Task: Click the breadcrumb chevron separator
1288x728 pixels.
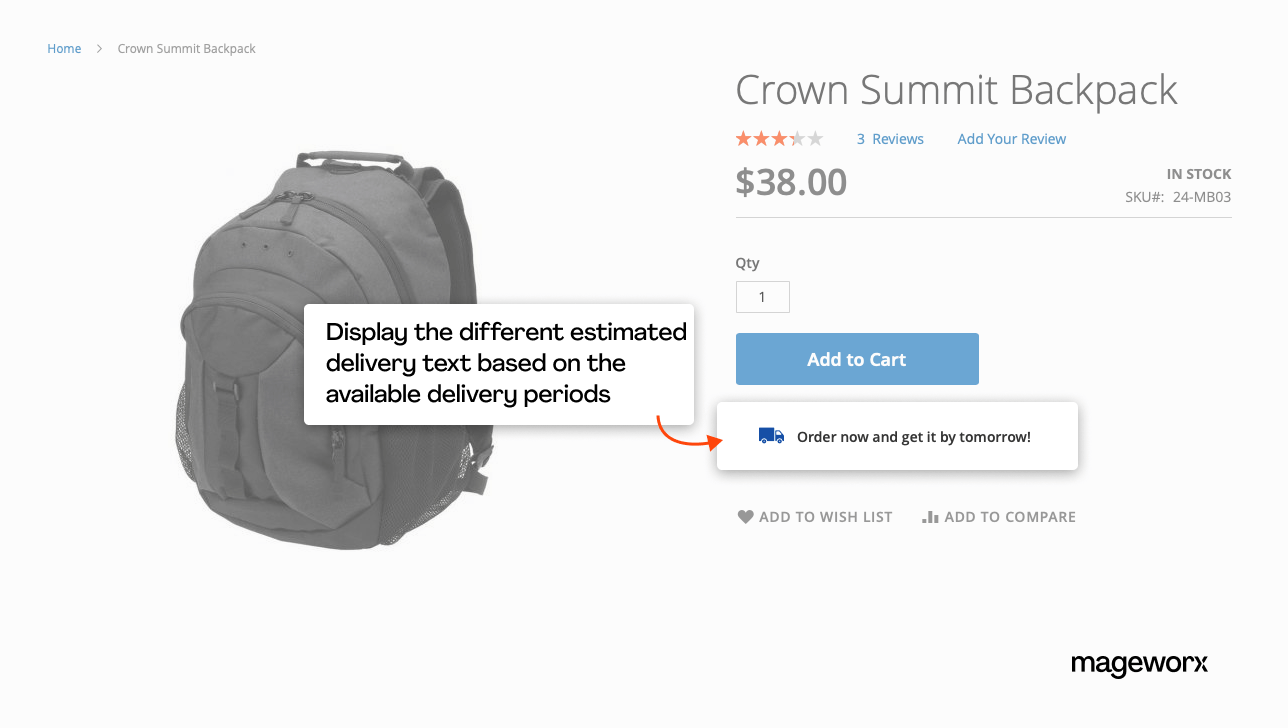Action: pyautogui.click(x=100, y=49)
